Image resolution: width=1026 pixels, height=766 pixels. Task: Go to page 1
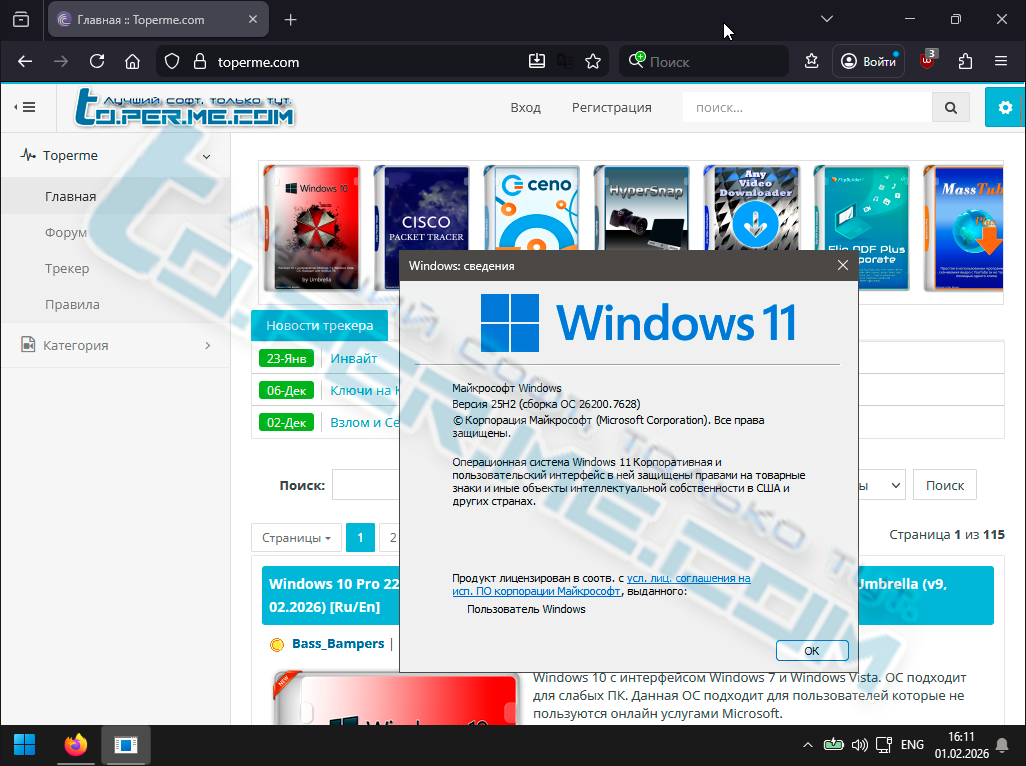[x=360, y=538]
